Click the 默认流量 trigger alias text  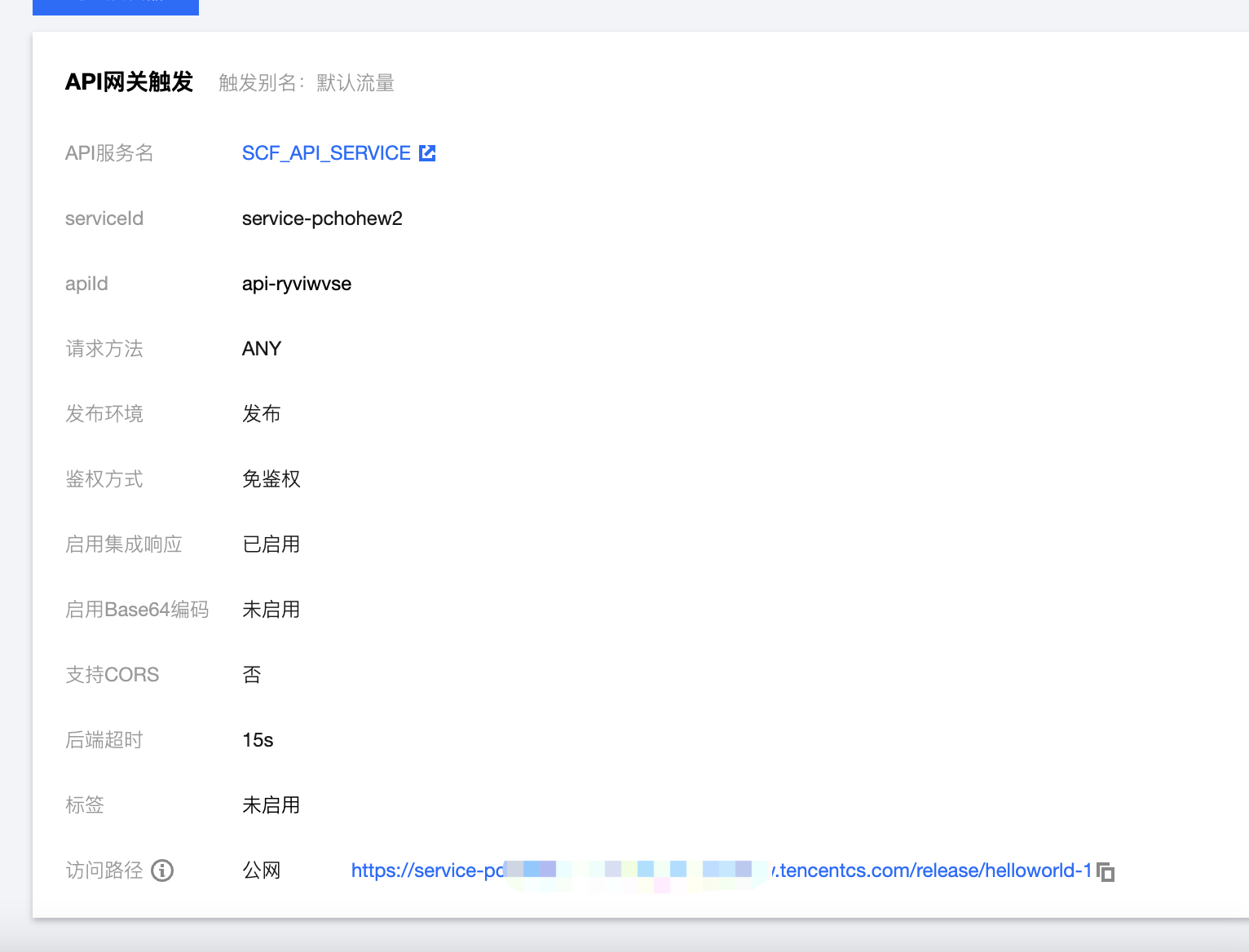tap(355, 83)
